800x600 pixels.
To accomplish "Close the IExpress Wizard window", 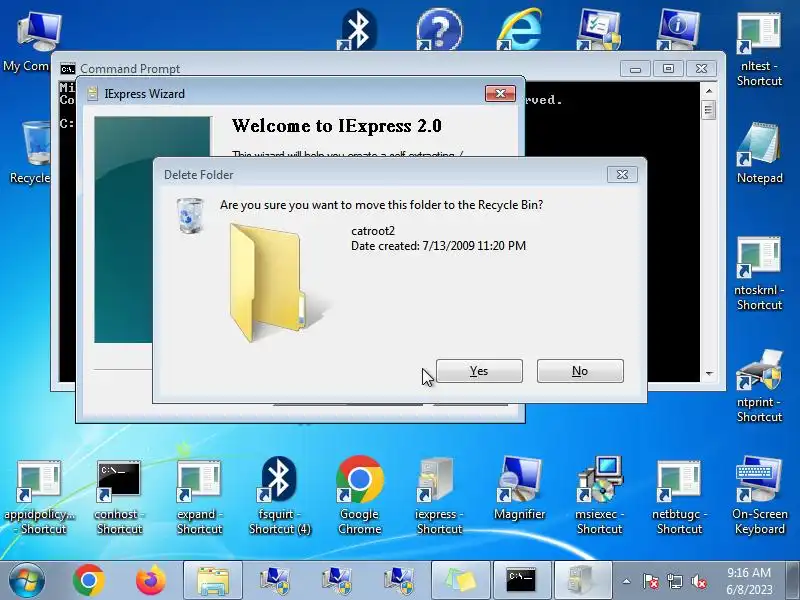I will tap(500, 93).
